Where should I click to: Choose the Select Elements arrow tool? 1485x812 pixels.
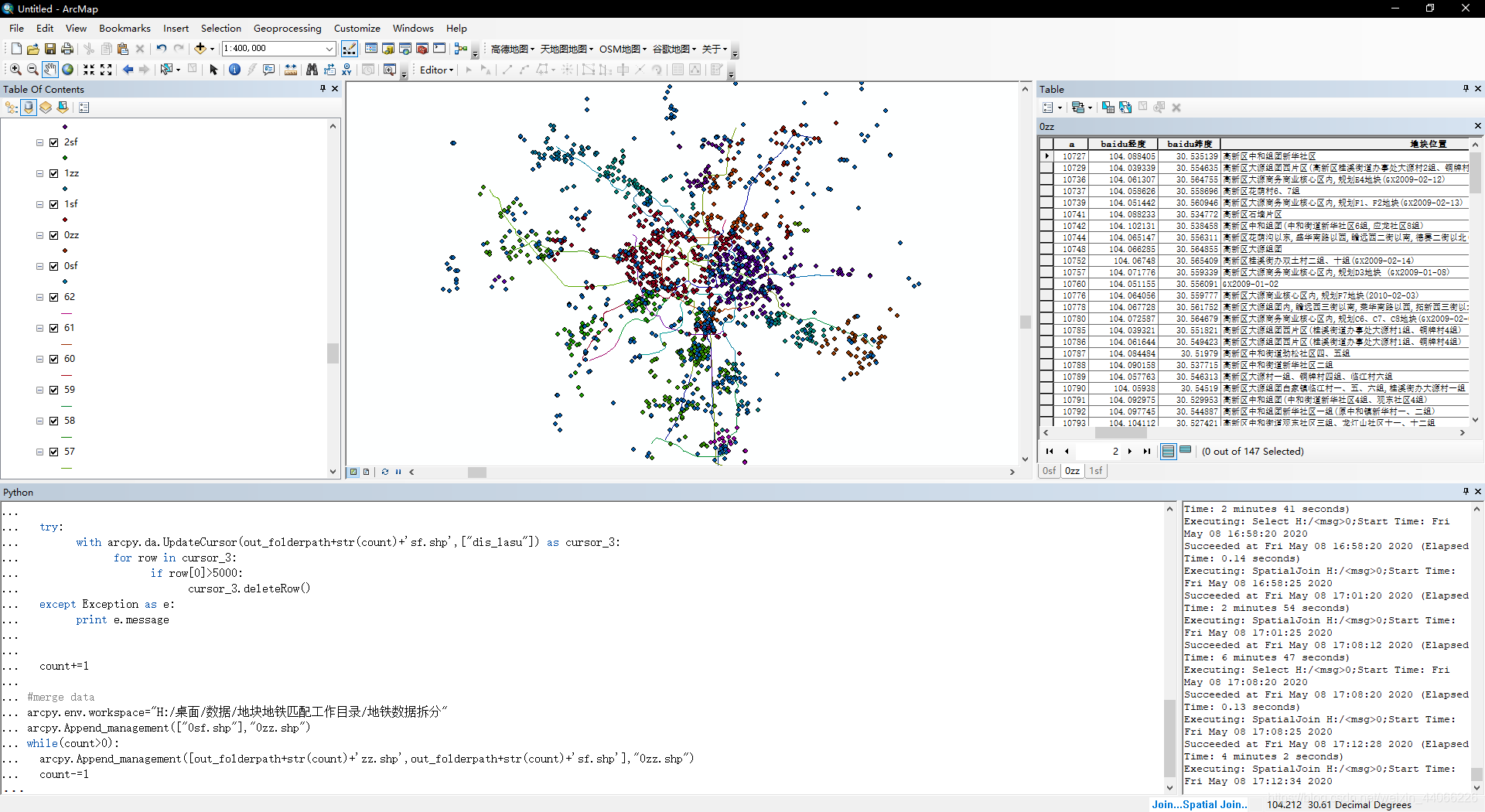(214, 70)
